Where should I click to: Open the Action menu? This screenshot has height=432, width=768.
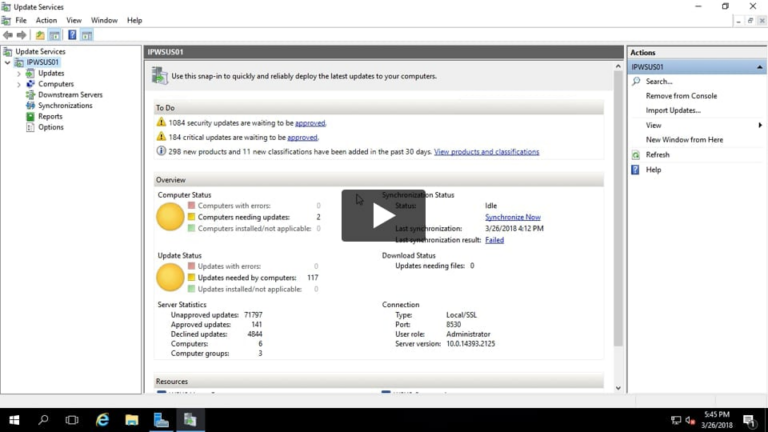[x=46, y=20]
